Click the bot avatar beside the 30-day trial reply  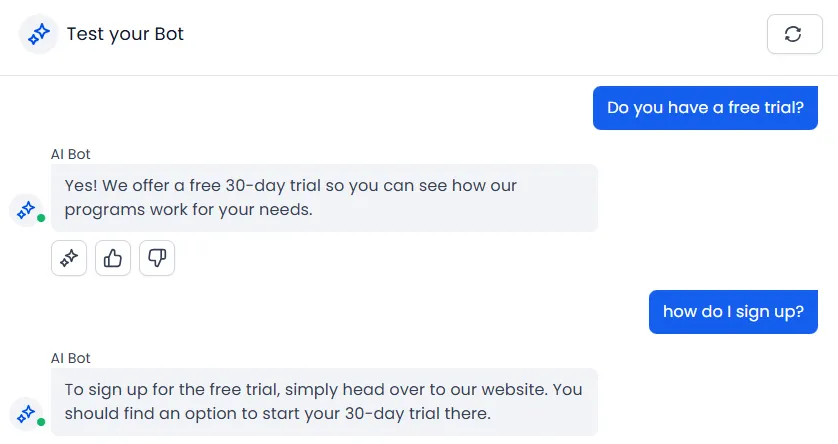(26, 210)
